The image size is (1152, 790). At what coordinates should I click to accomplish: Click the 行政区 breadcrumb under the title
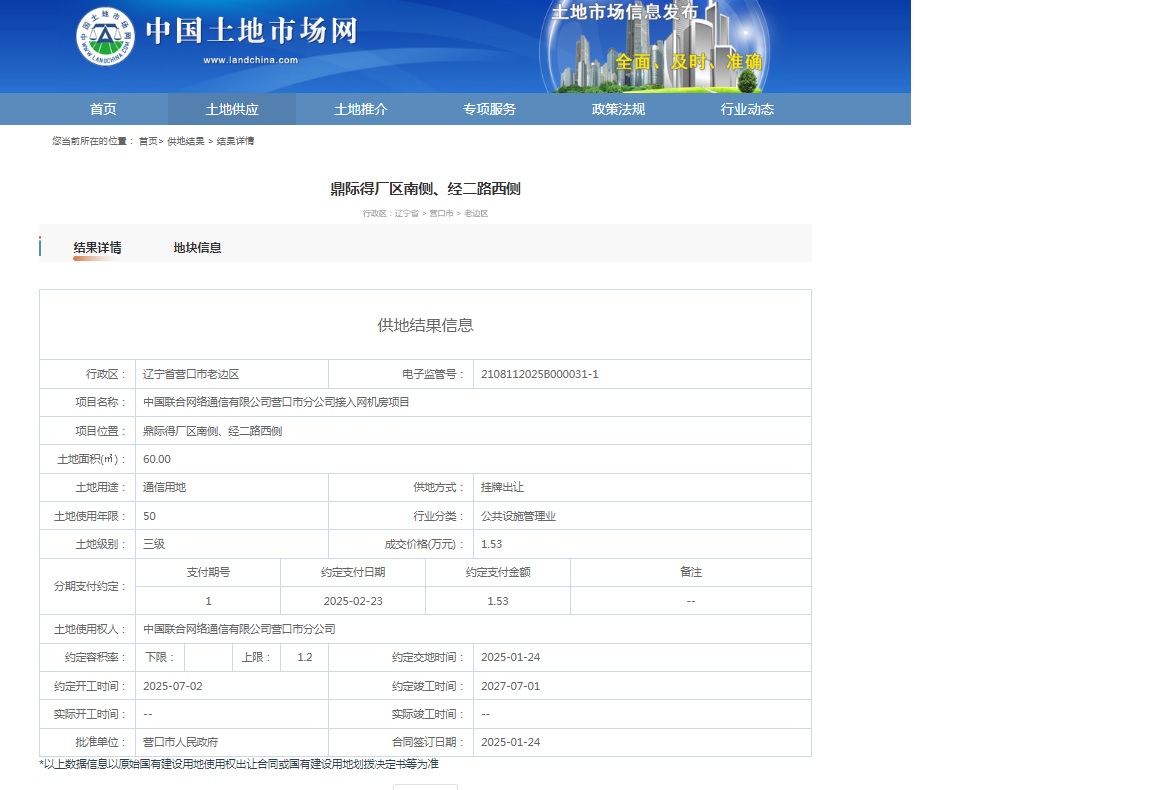(x=425, y=213)
